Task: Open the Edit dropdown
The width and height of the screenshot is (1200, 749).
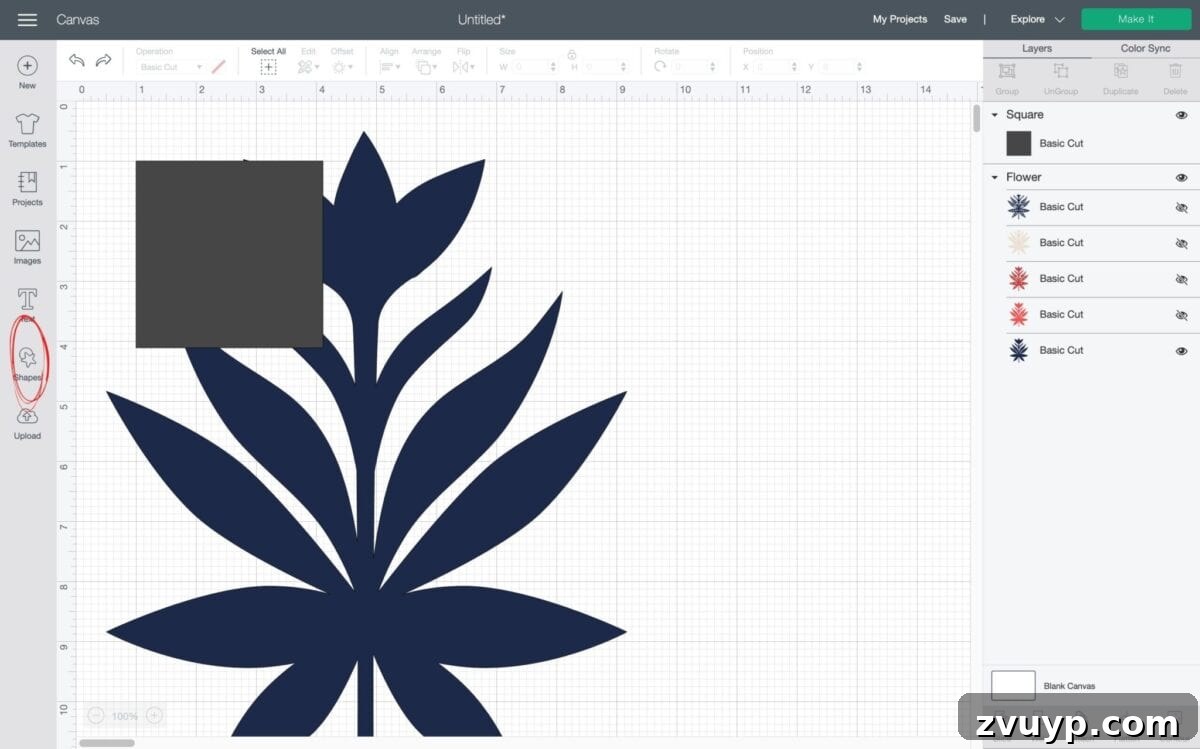Action: coord(308,67)
